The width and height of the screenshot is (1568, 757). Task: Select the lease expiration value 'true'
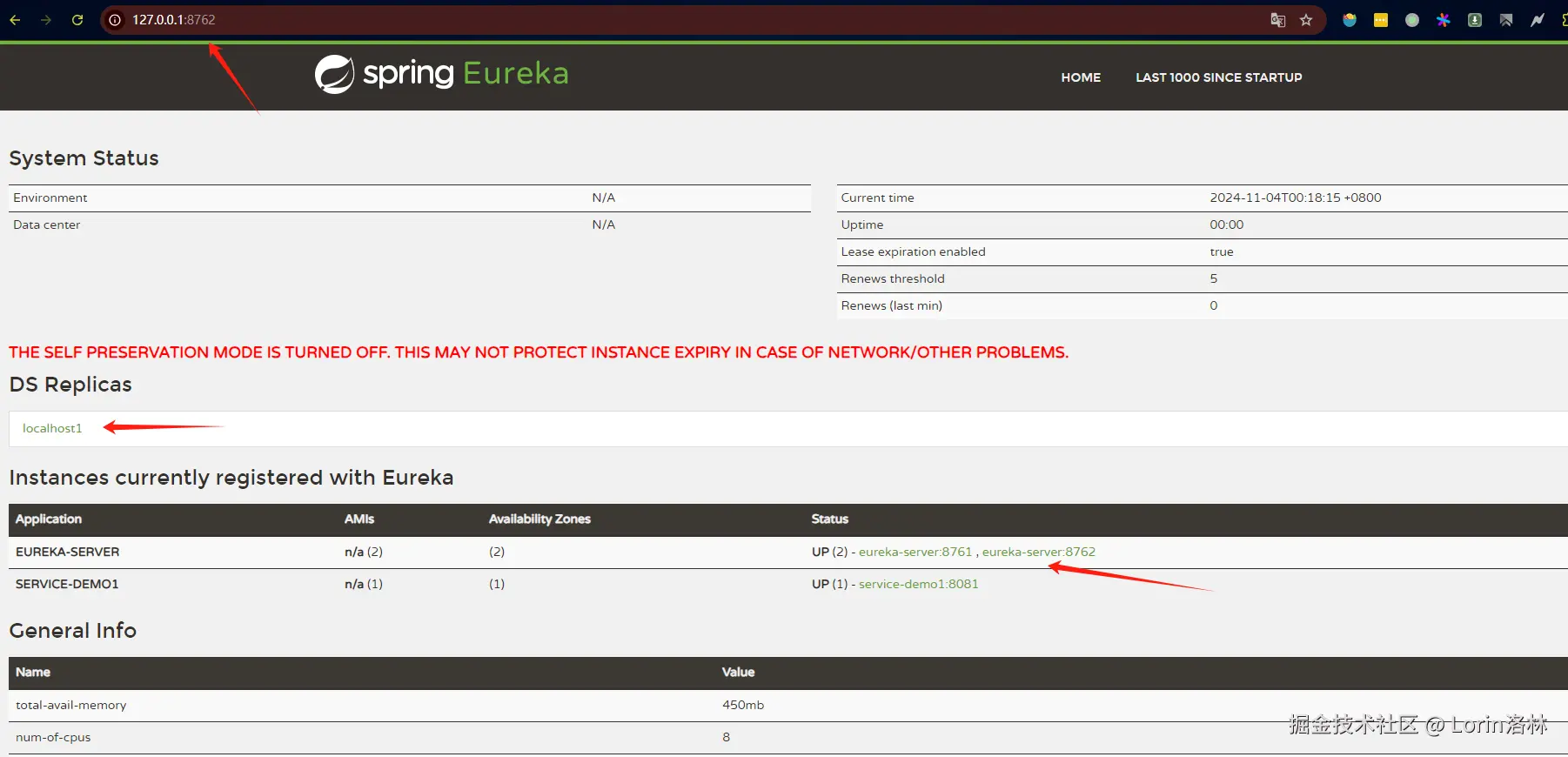(1222, 251)
